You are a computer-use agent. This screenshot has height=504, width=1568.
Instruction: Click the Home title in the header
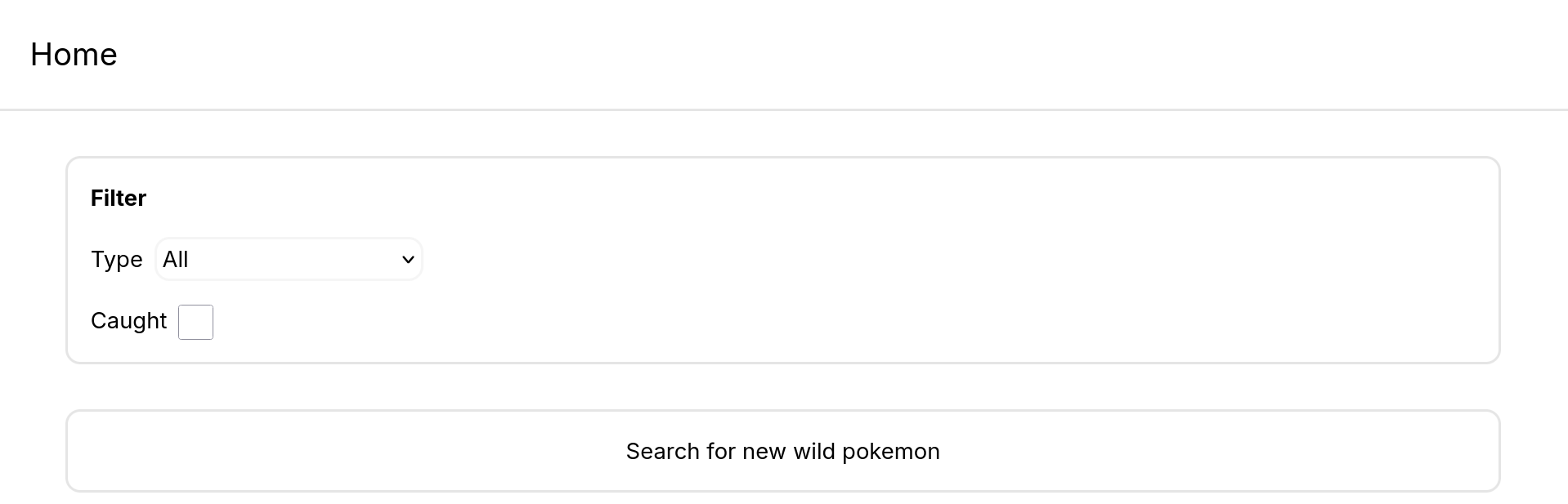coord(74,55)
